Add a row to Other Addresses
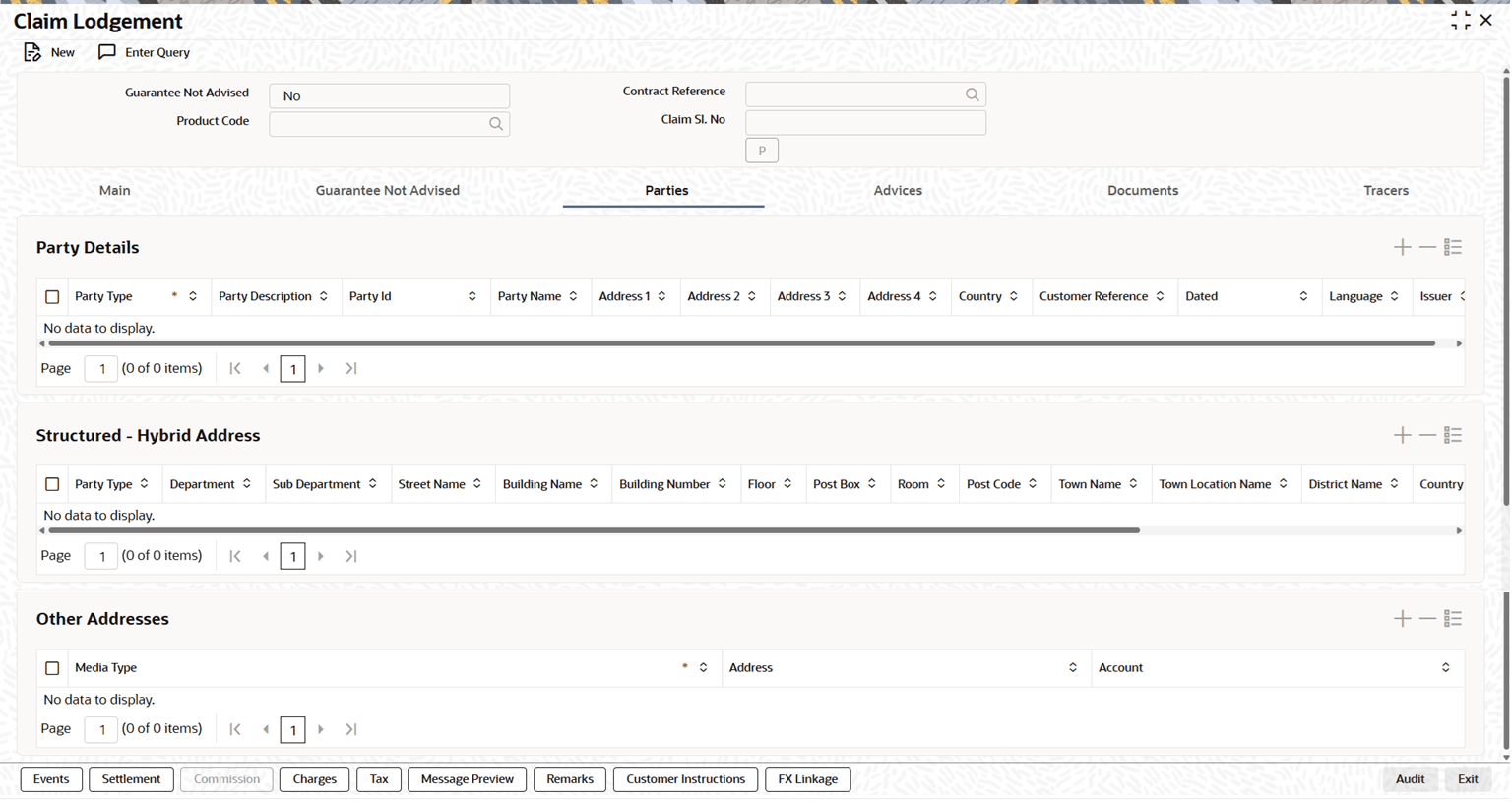1512x805 pixels. click(1403, 619)
